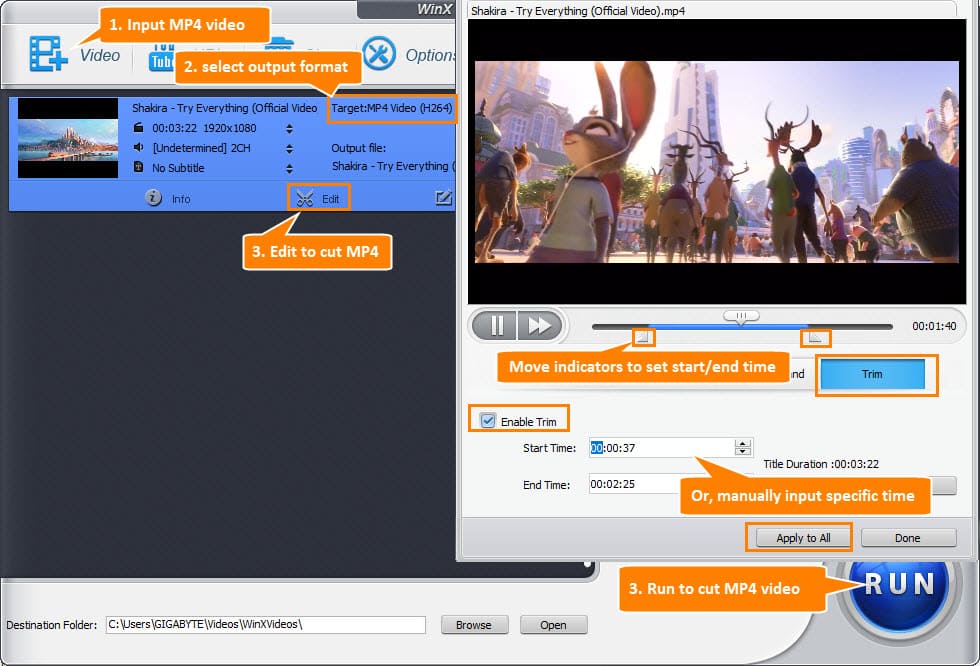Click the Title Duration :00:03:22 text
This screenshot has height=666, width=980.
(821, 464)
